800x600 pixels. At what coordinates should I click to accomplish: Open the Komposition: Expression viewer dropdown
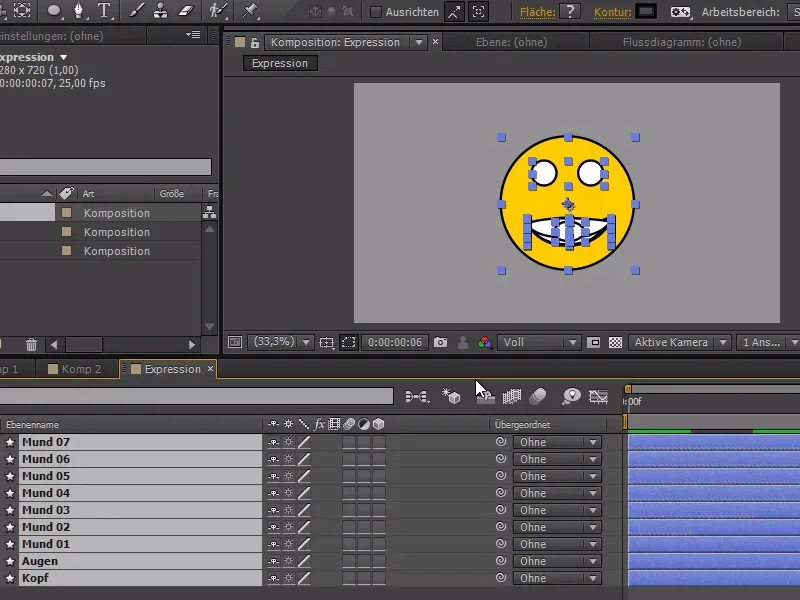click(x=419, y=42)
